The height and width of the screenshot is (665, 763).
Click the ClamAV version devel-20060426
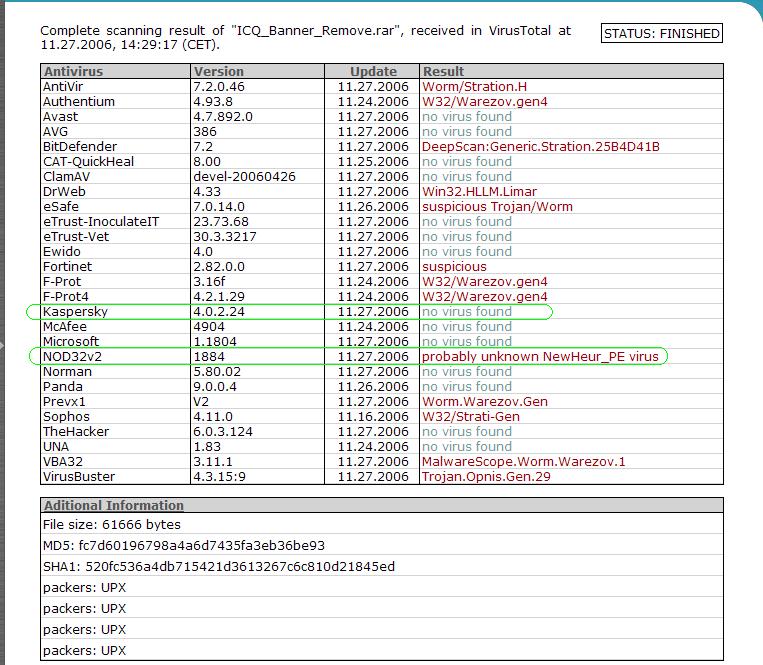(244, 177)
